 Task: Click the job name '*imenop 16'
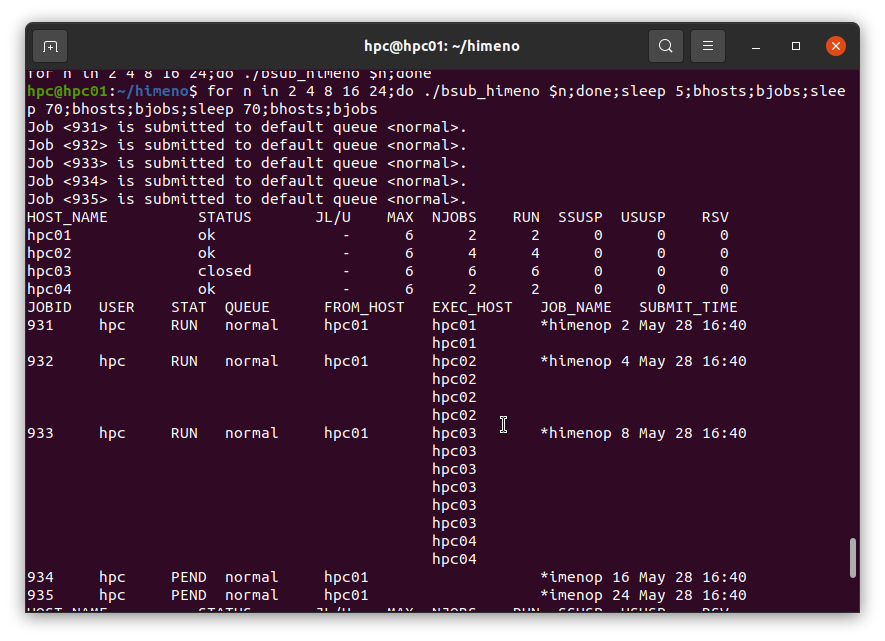coord(585,577)
